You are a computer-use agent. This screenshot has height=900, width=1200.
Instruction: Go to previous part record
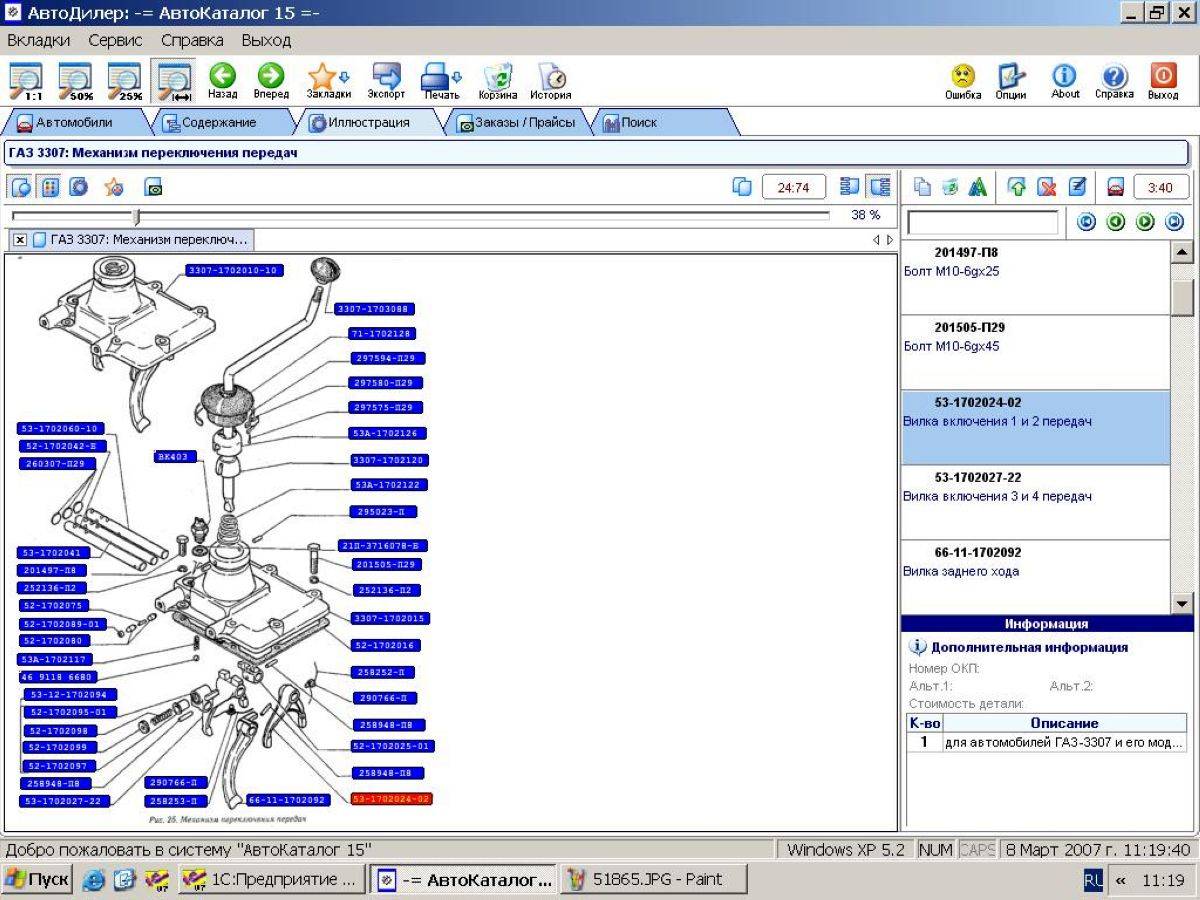point(1116,222)
